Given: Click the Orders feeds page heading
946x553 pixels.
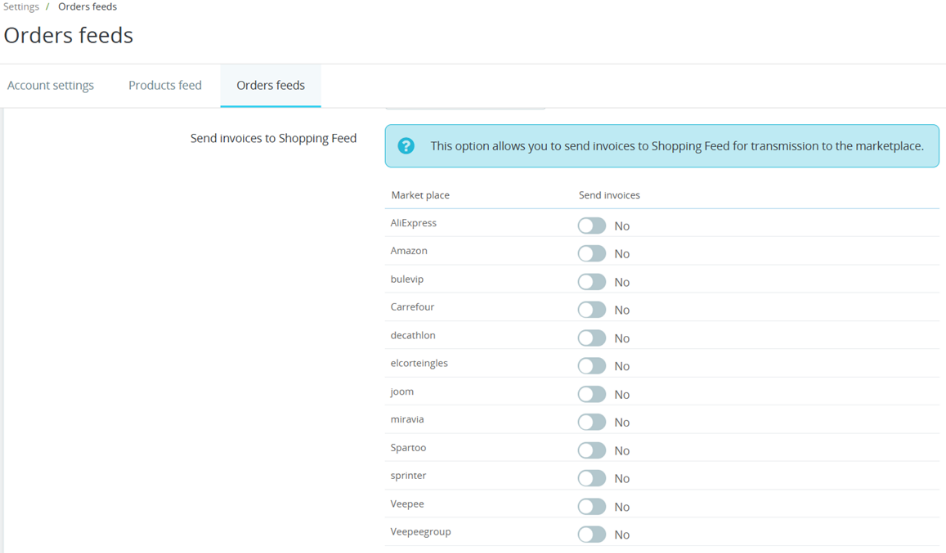Looking at the screenshot, I should 68,35.
